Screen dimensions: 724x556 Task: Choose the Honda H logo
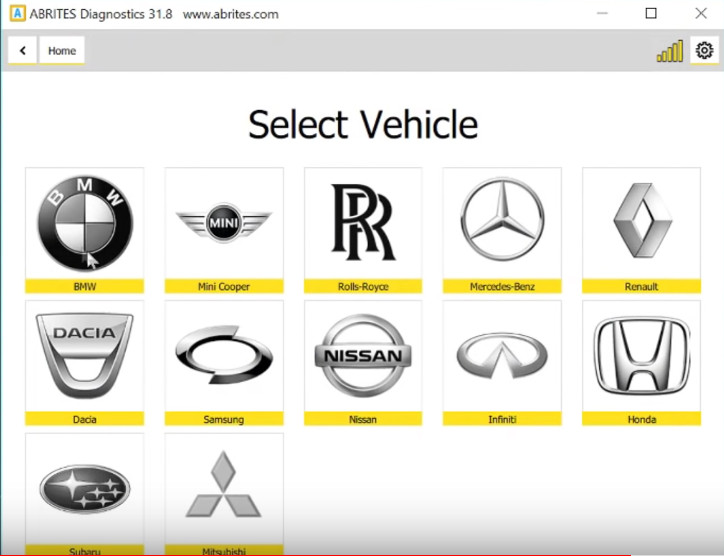coord(642,356)
